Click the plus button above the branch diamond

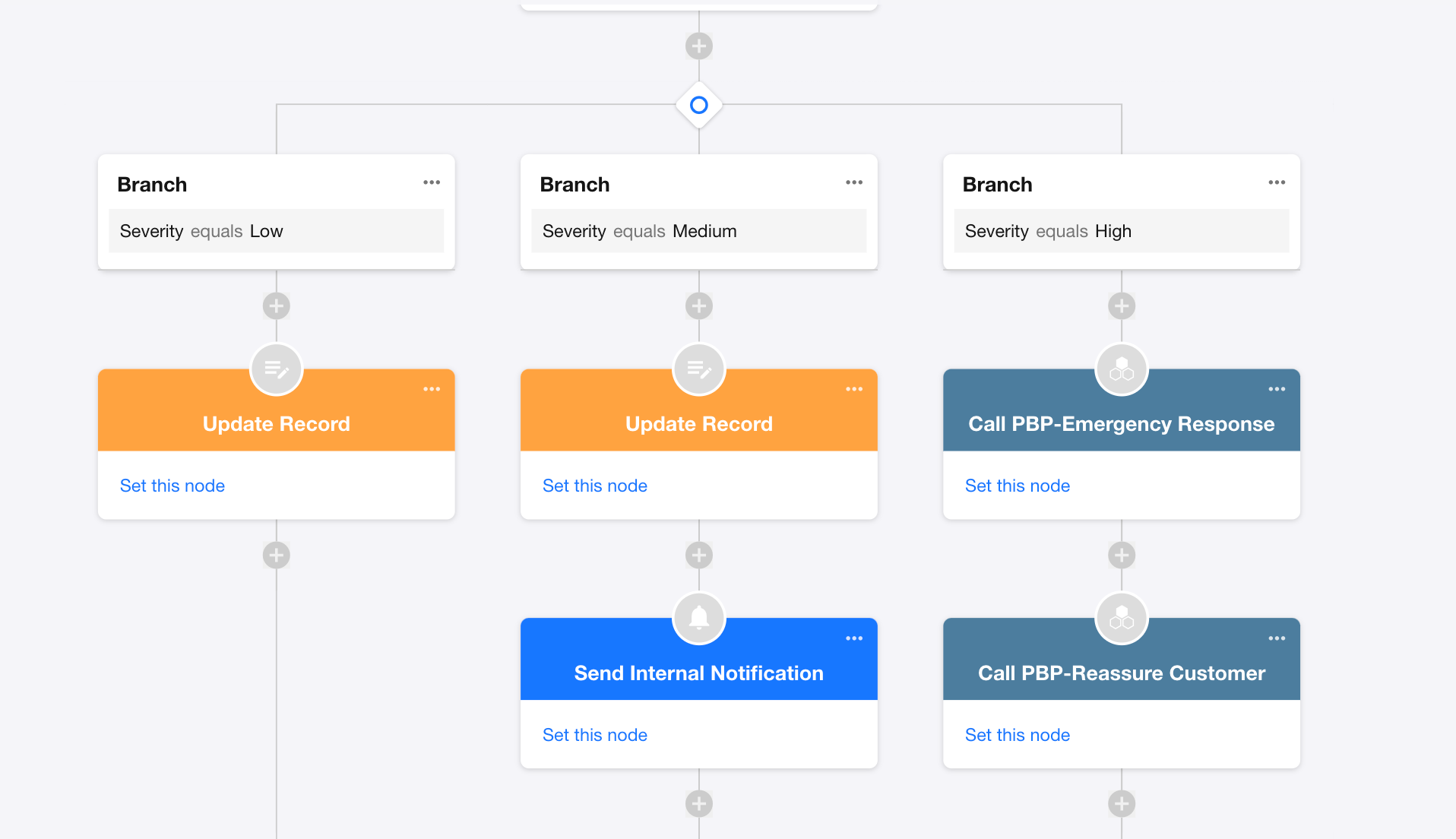699,46
